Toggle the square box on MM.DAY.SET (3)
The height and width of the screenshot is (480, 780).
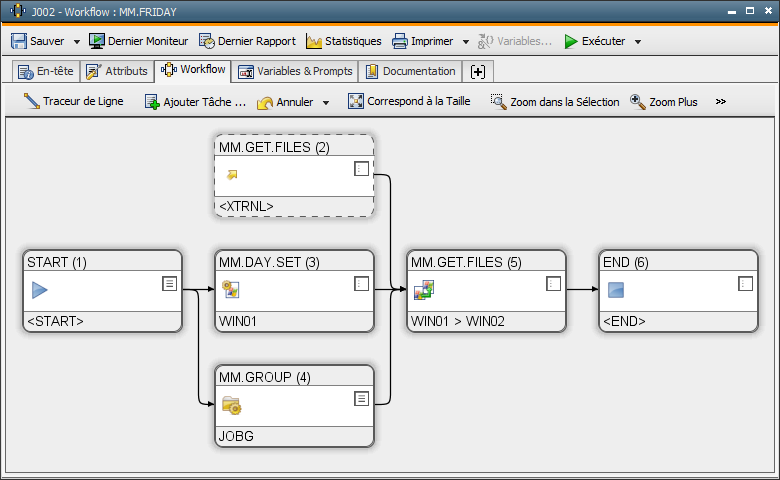362,284
